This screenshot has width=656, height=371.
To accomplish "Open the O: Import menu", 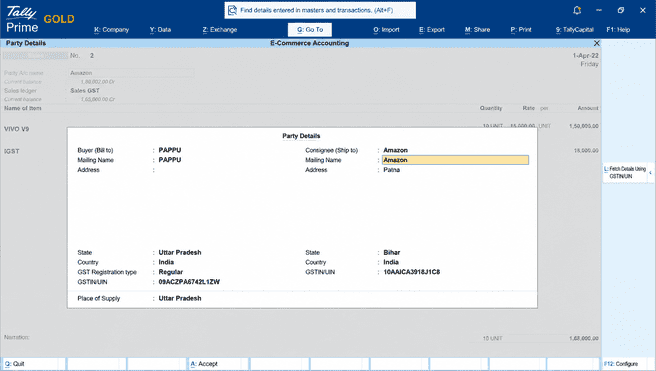I will pyautogui.click(x=386, y=30).
